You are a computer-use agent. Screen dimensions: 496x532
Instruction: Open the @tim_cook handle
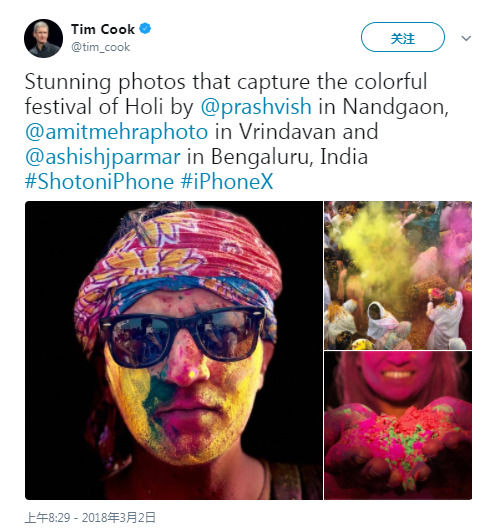[100, 47]
